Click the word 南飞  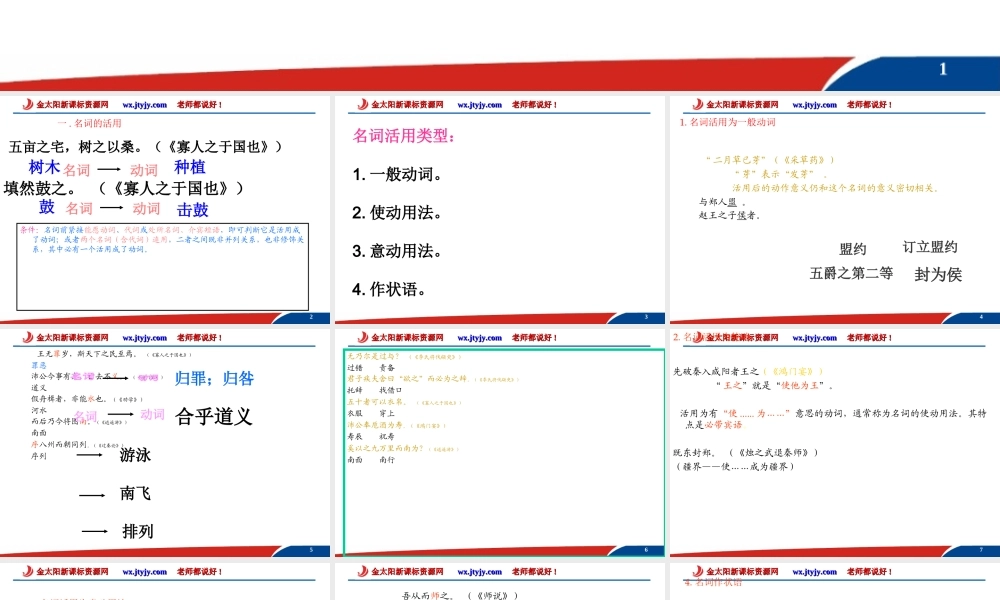pos(135,493)
